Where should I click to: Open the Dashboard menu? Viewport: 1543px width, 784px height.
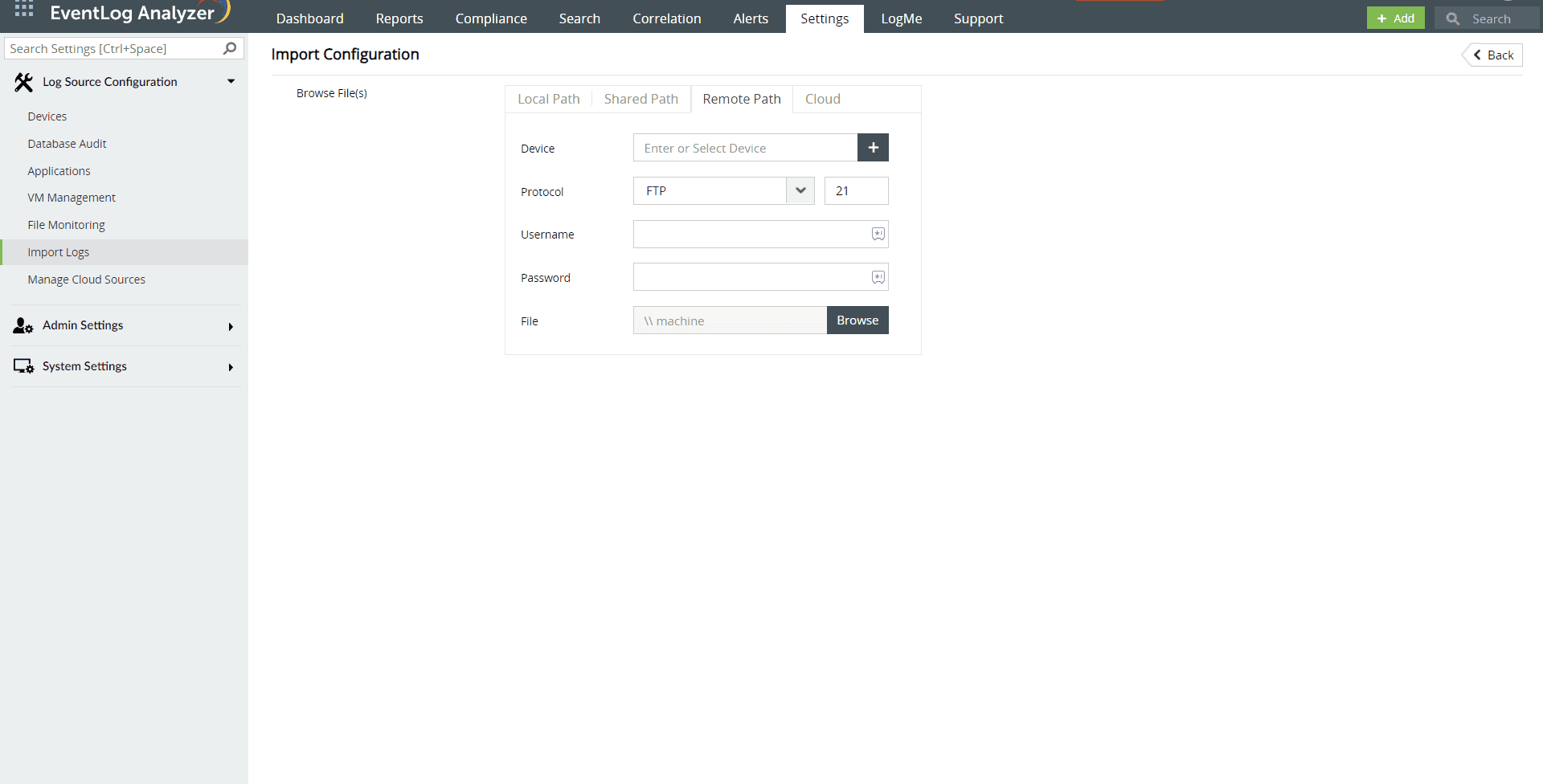(309, 18)
